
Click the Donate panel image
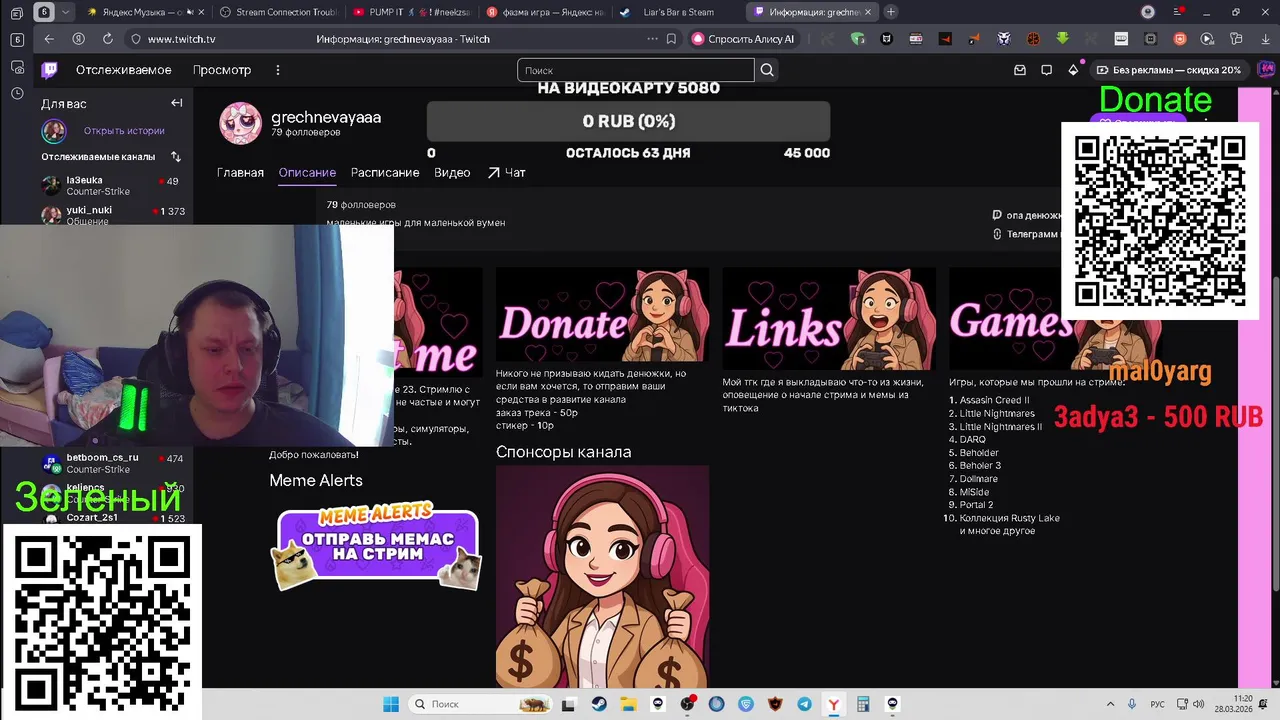[x=602, y=314]
